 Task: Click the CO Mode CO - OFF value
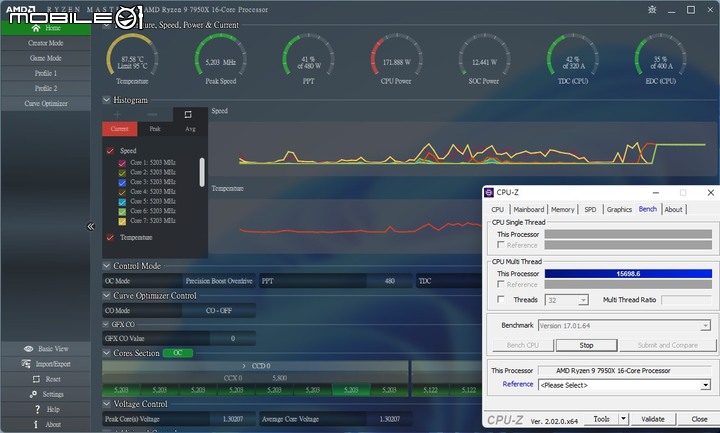click(219, 311)
